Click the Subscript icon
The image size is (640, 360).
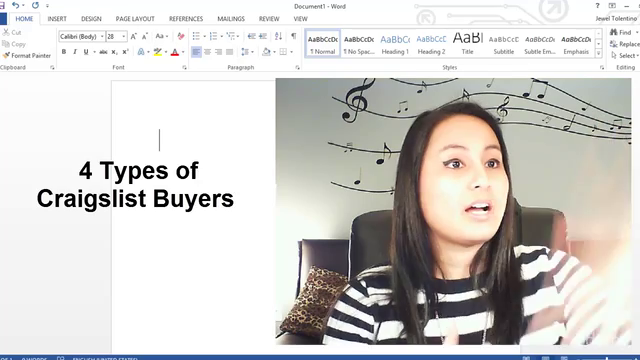[x=114, y=52]
